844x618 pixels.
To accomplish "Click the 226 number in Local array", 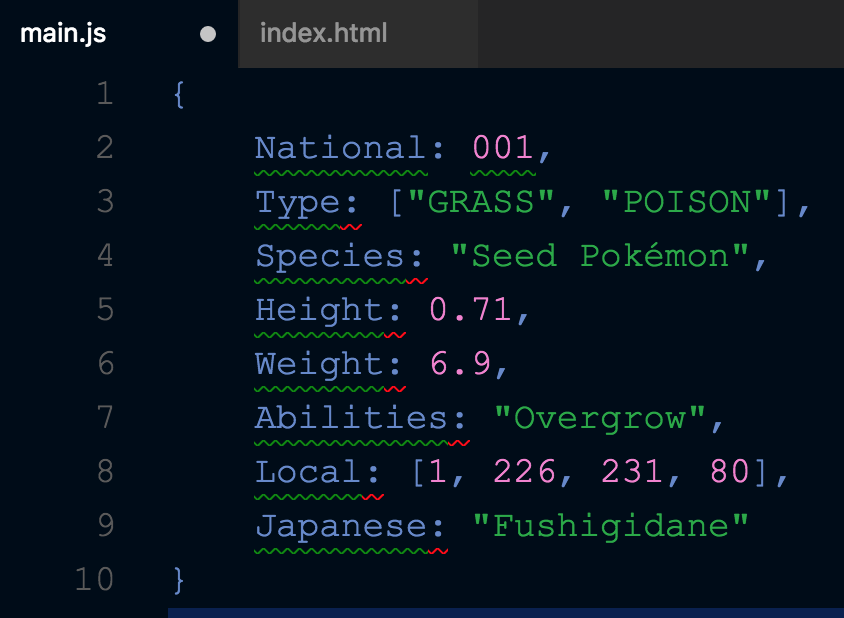I will point(525,472).
